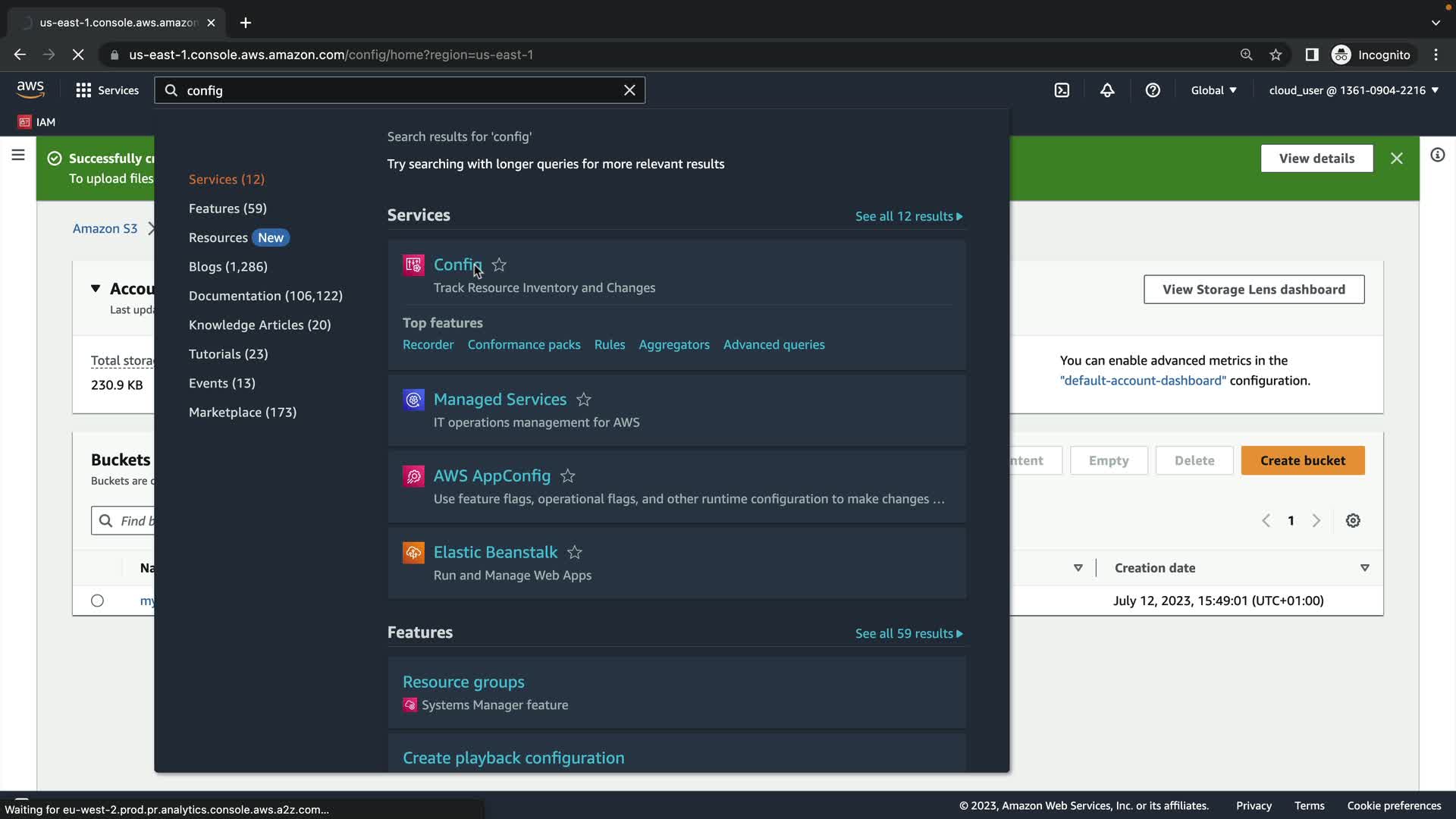Favorite the Config service star
Image resolution: width=1456 pixels, height=819 pixels.
pyautogui.click(x=499, y=265)
